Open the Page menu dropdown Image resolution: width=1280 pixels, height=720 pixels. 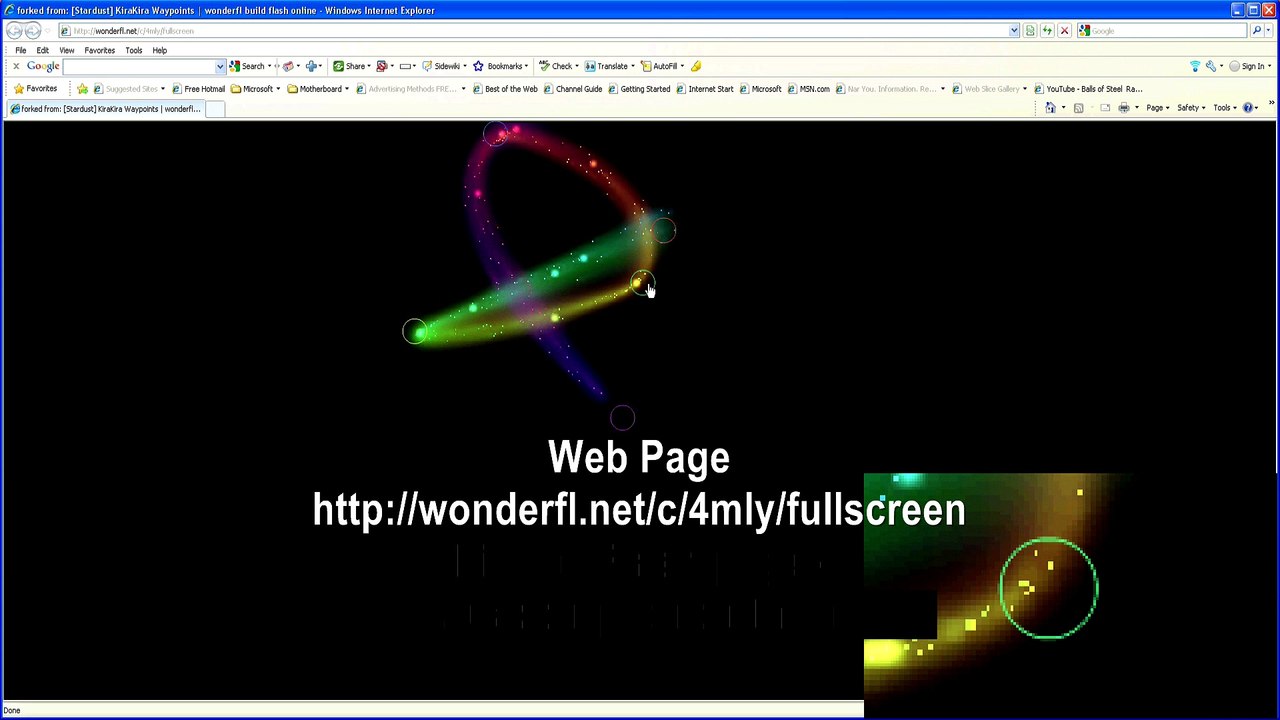(x=1157, y=108)
